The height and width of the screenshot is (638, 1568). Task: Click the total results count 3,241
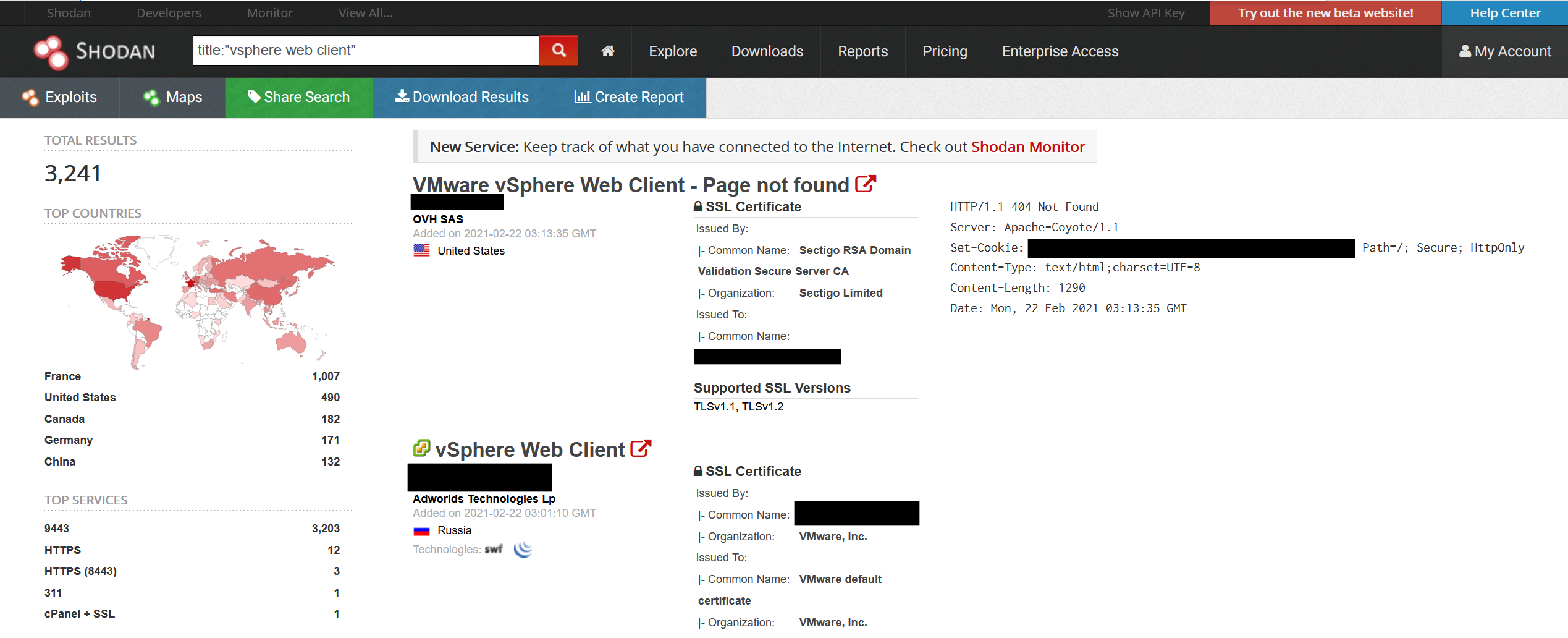click(73, 173)
